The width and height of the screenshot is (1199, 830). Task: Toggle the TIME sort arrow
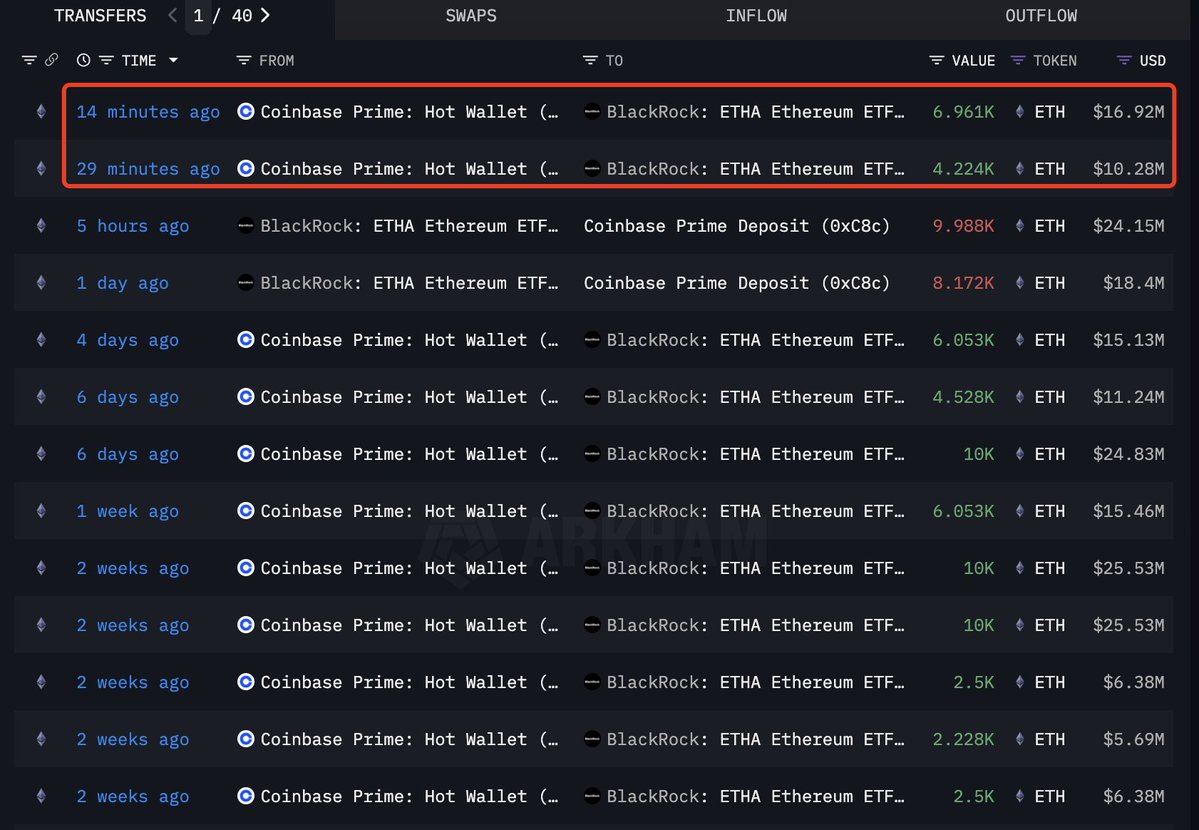point(174,60)
